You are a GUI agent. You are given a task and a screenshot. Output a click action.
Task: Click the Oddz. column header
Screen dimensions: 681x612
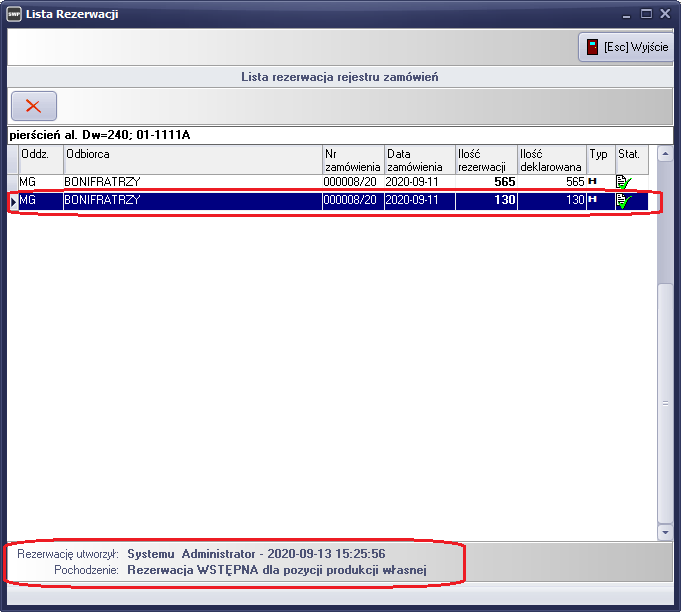click(41, 160)
